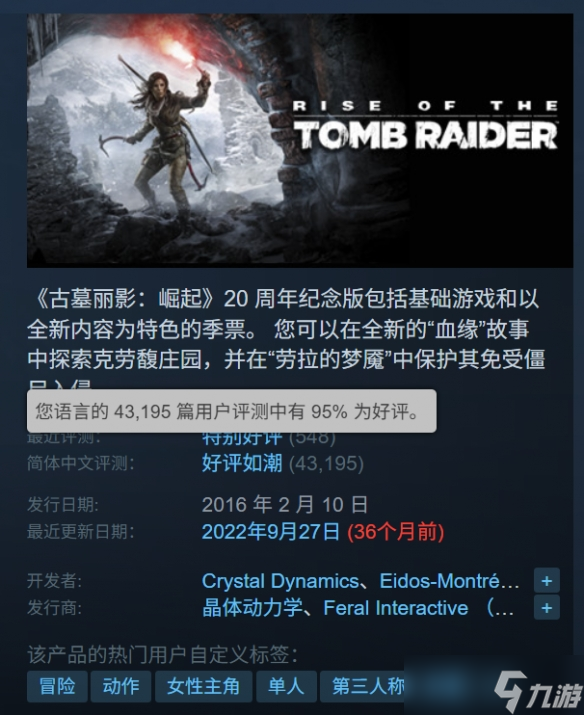
Task: Click the review percentage tooltip
Action: [x=232, y=411]
